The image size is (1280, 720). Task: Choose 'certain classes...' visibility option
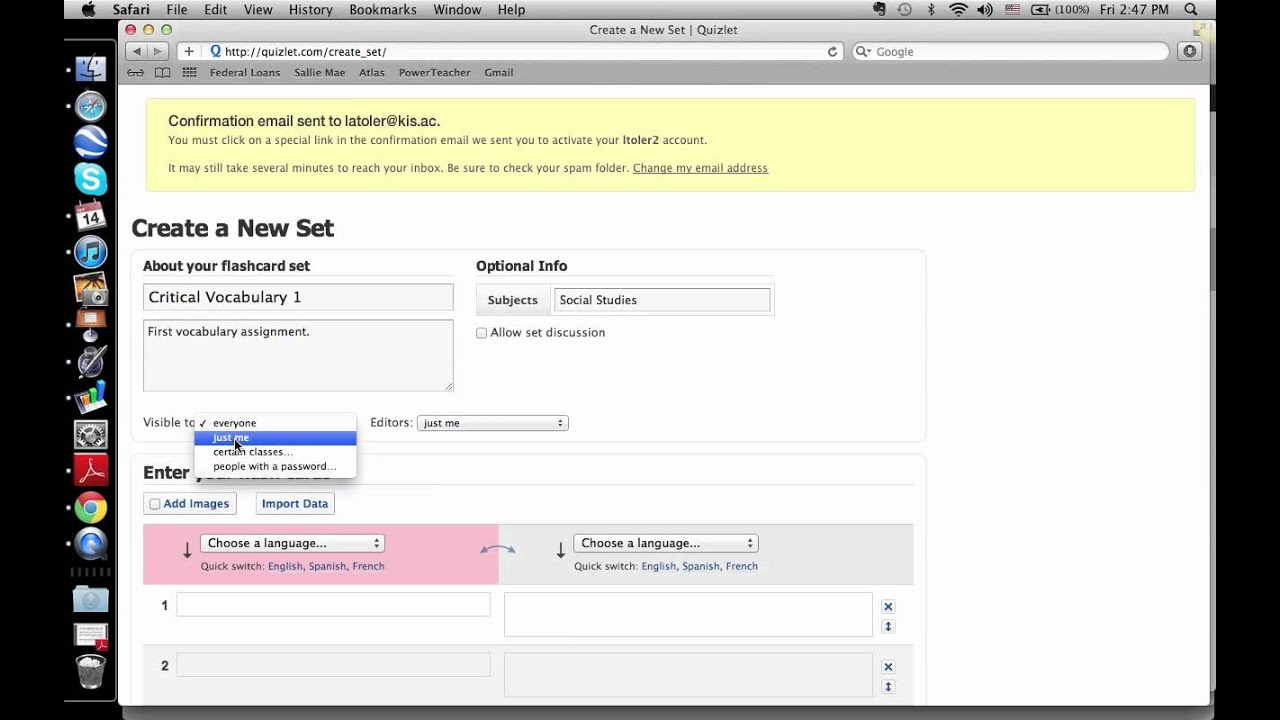click(275, 452)
